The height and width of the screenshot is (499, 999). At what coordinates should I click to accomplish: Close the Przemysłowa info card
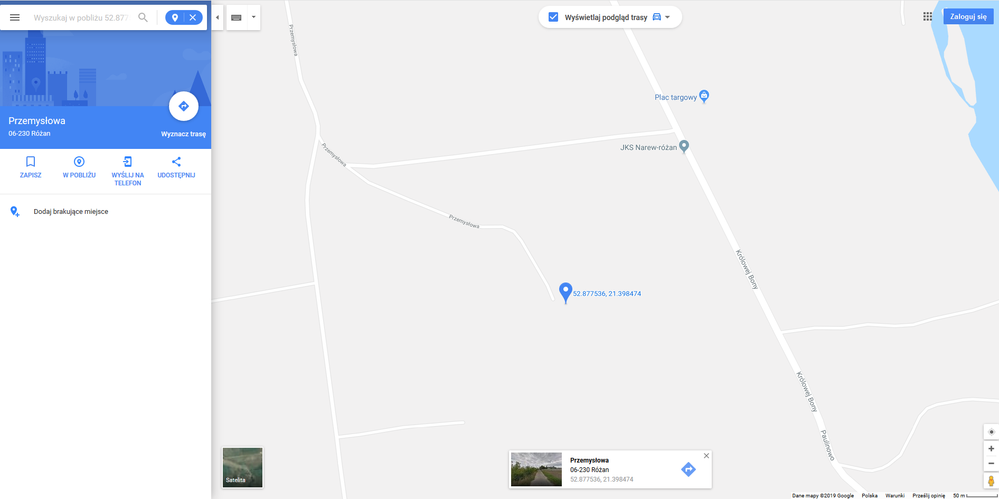click(x=706, y=456)
